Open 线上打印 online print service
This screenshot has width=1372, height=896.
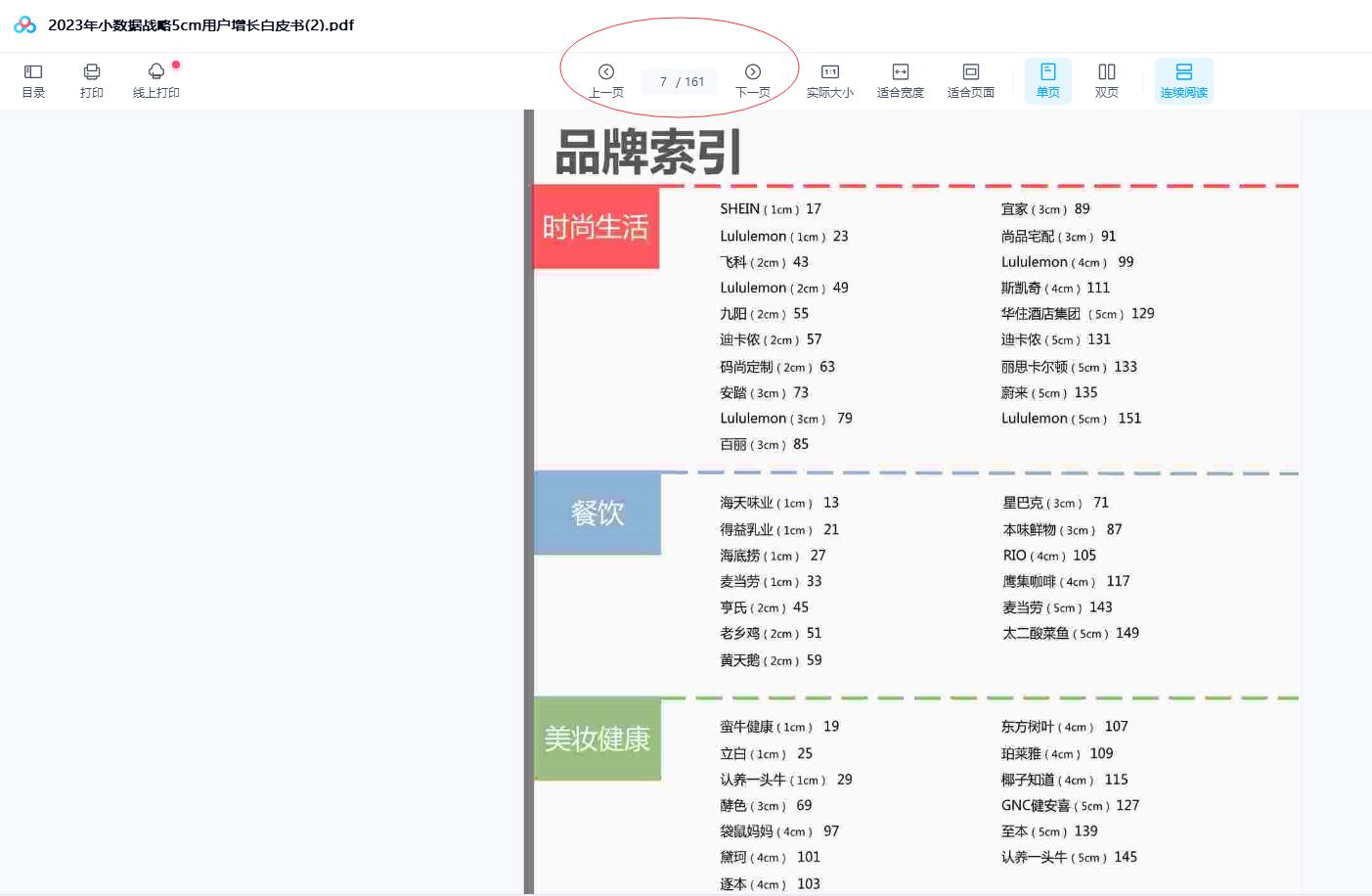pyautogui.click(x=155, y=80)
